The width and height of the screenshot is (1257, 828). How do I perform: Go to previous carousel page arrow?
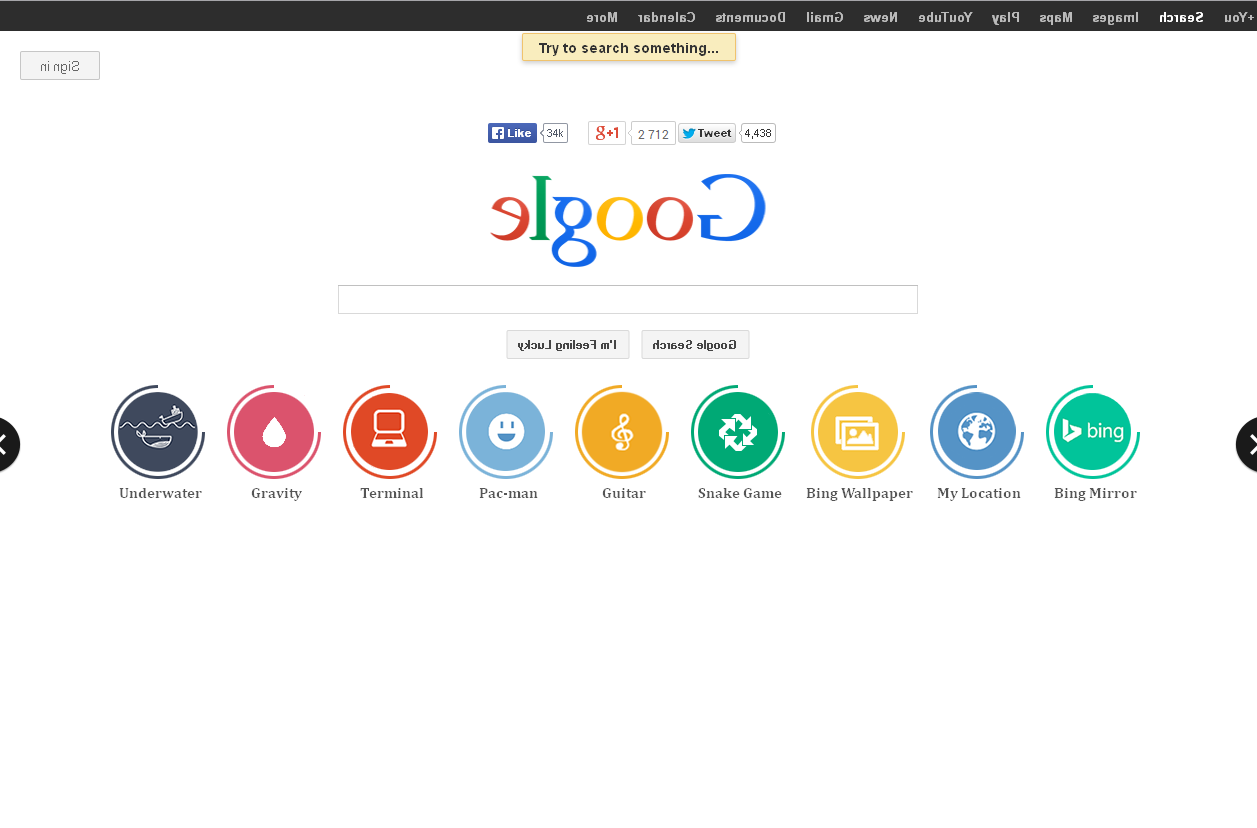point(9,445)
